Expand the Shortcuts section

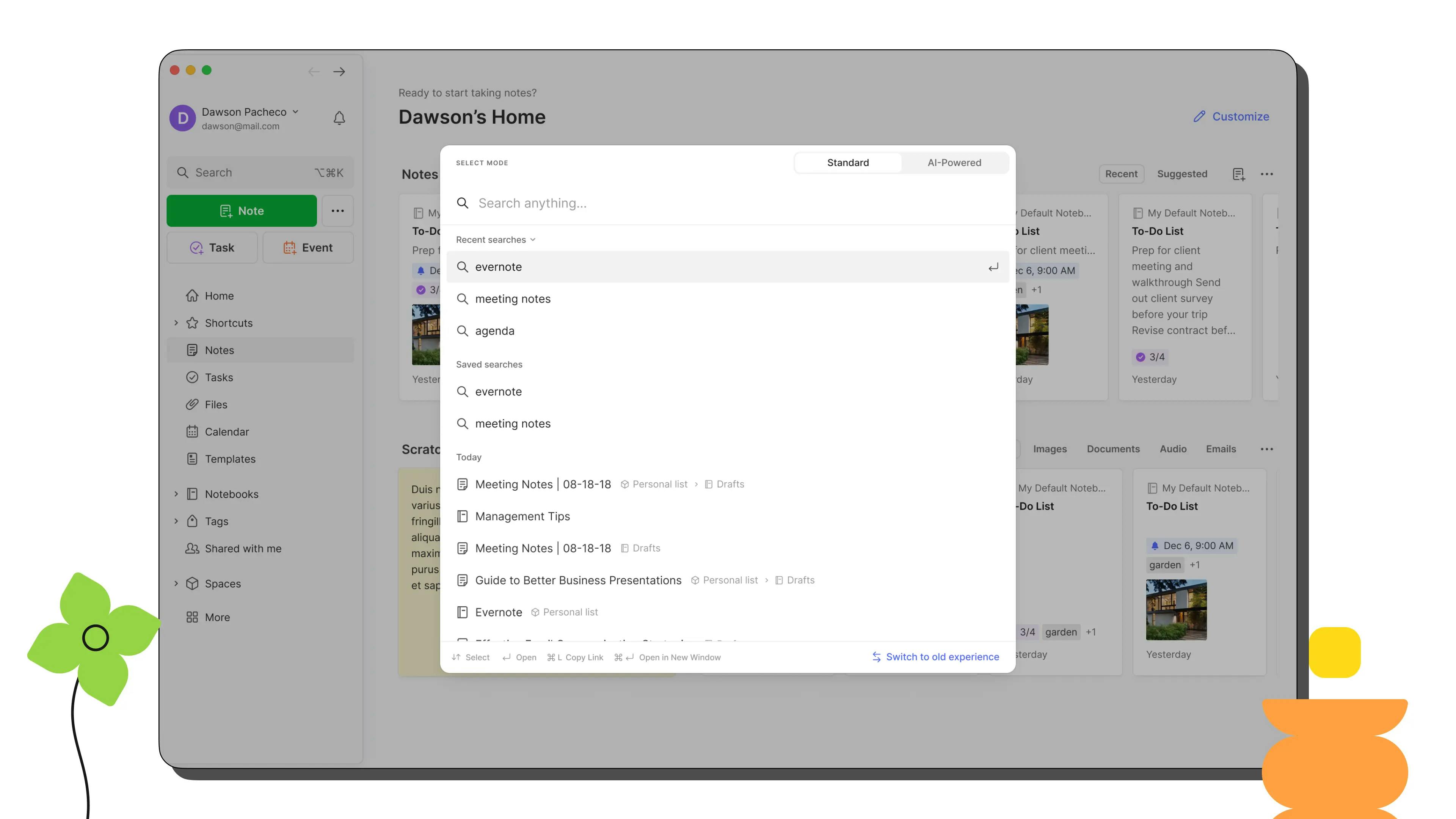[176, 323]
